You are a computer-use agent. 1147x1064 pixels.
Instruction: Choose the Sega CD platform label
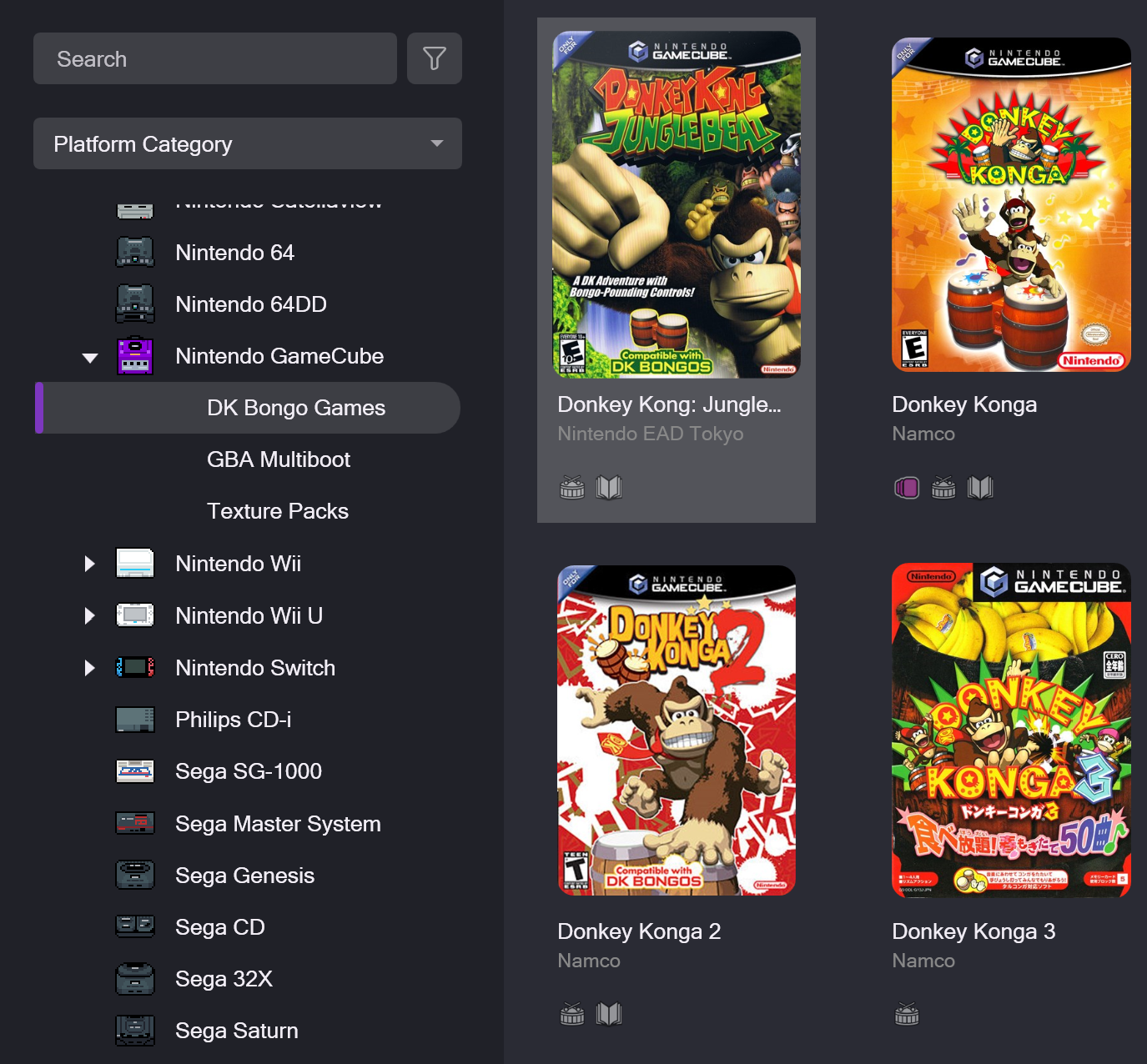pos(220,926)
